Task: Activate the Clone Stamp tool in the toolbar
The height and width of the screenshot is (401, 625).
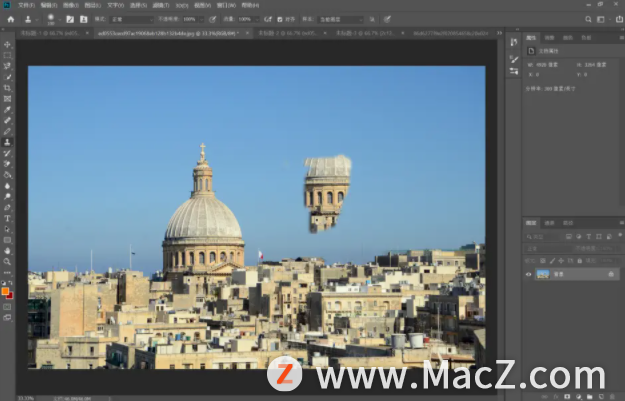Action: click(7, 142)
